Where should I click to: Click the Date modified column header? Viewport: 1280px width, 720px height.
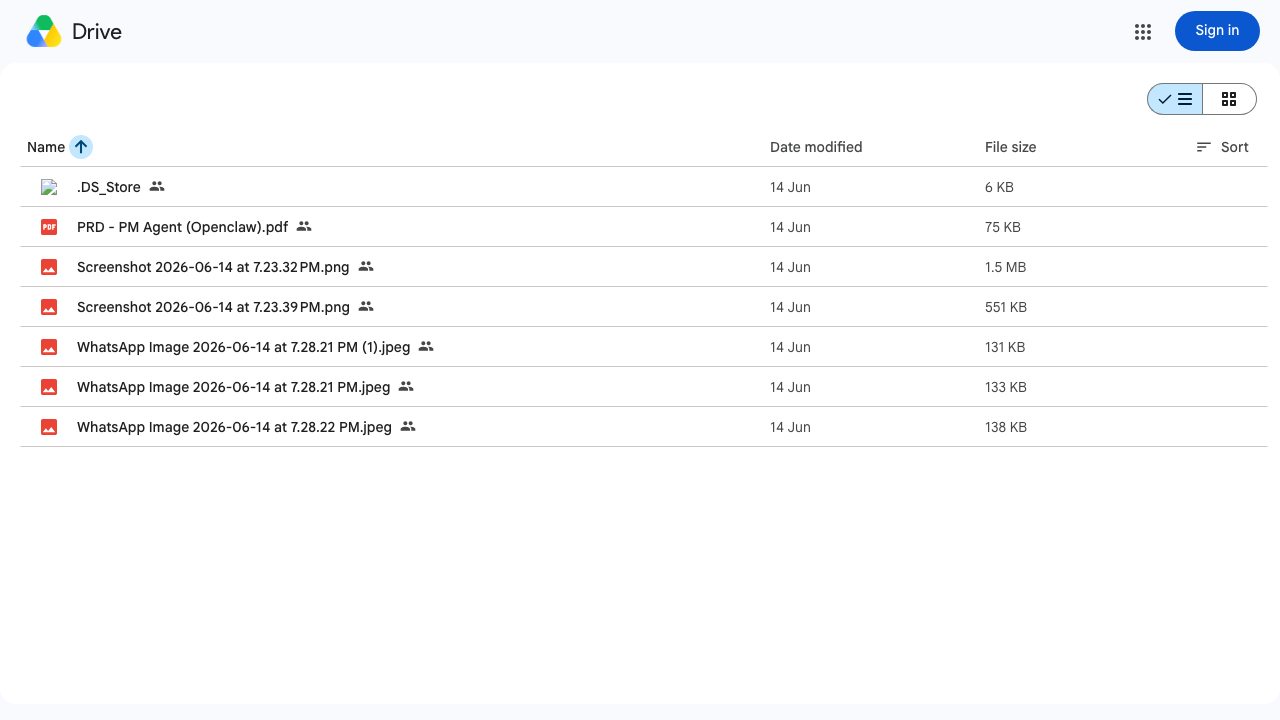pyautogui.click(x=816, y=147)
